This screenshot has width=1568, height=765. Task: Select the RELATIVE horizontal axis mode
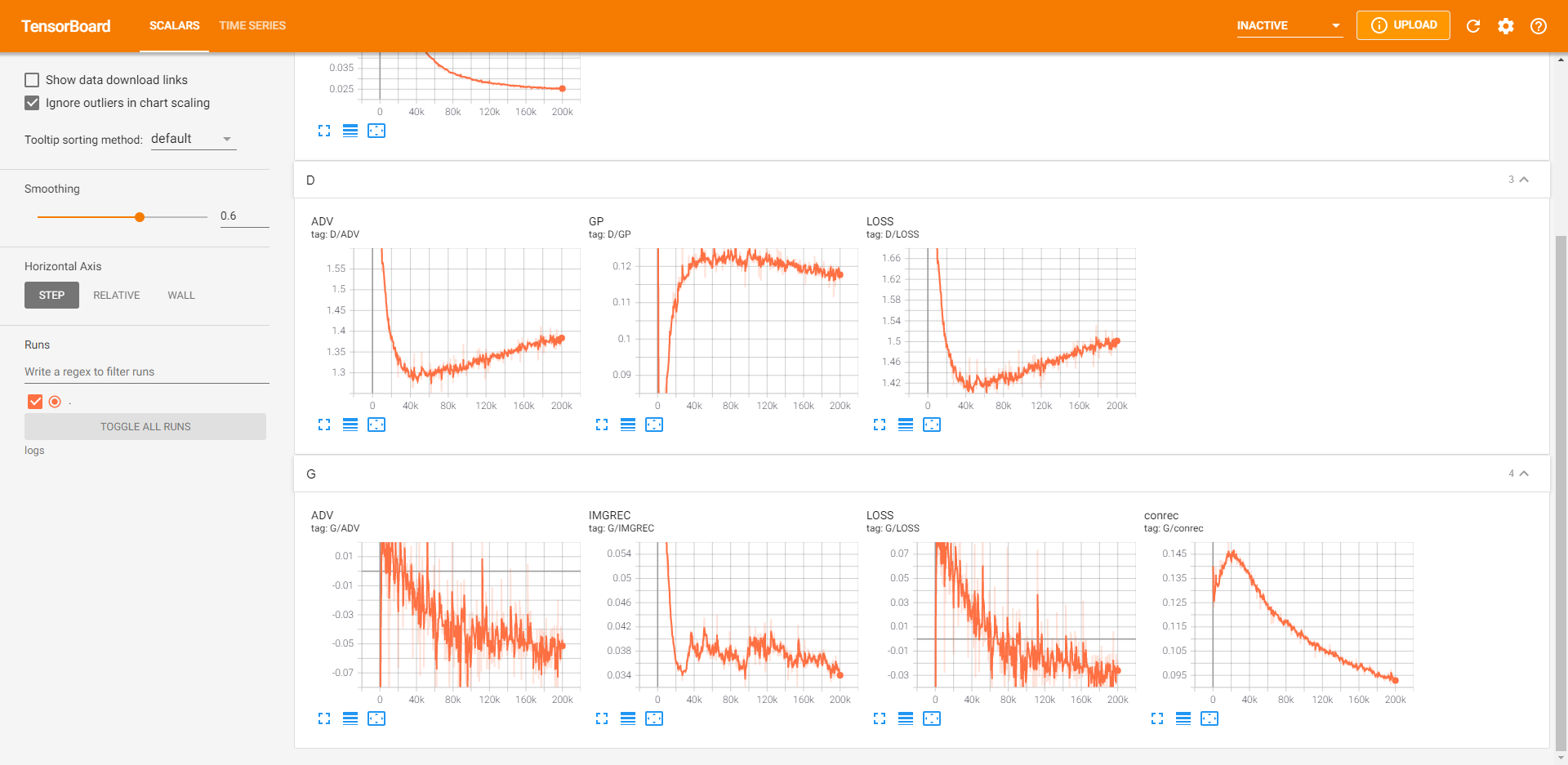(x=116, y=295)
